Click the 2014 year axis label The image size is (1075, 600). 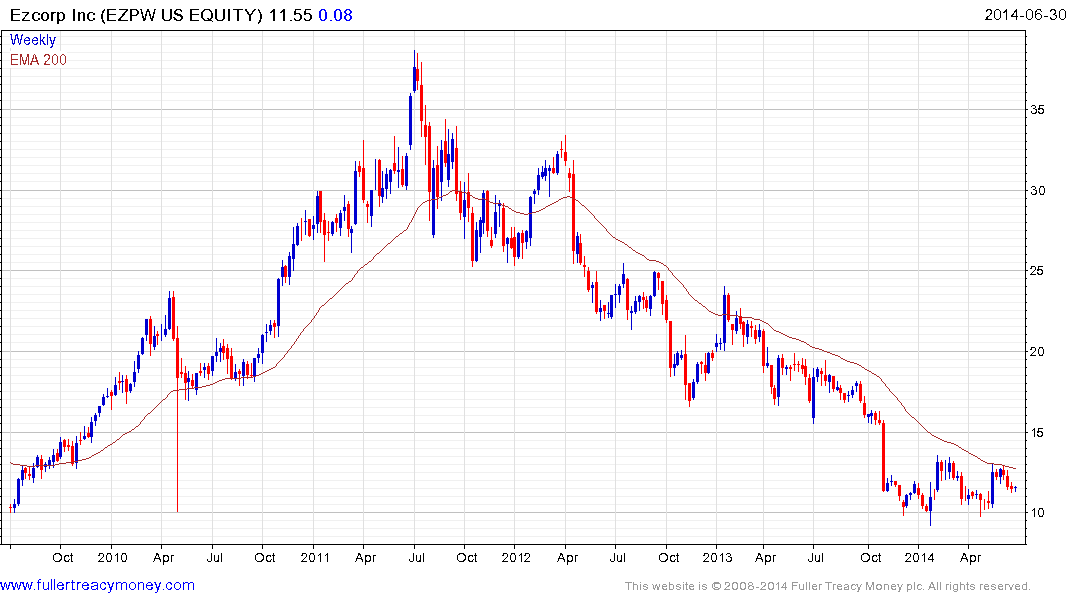point(919,557)
